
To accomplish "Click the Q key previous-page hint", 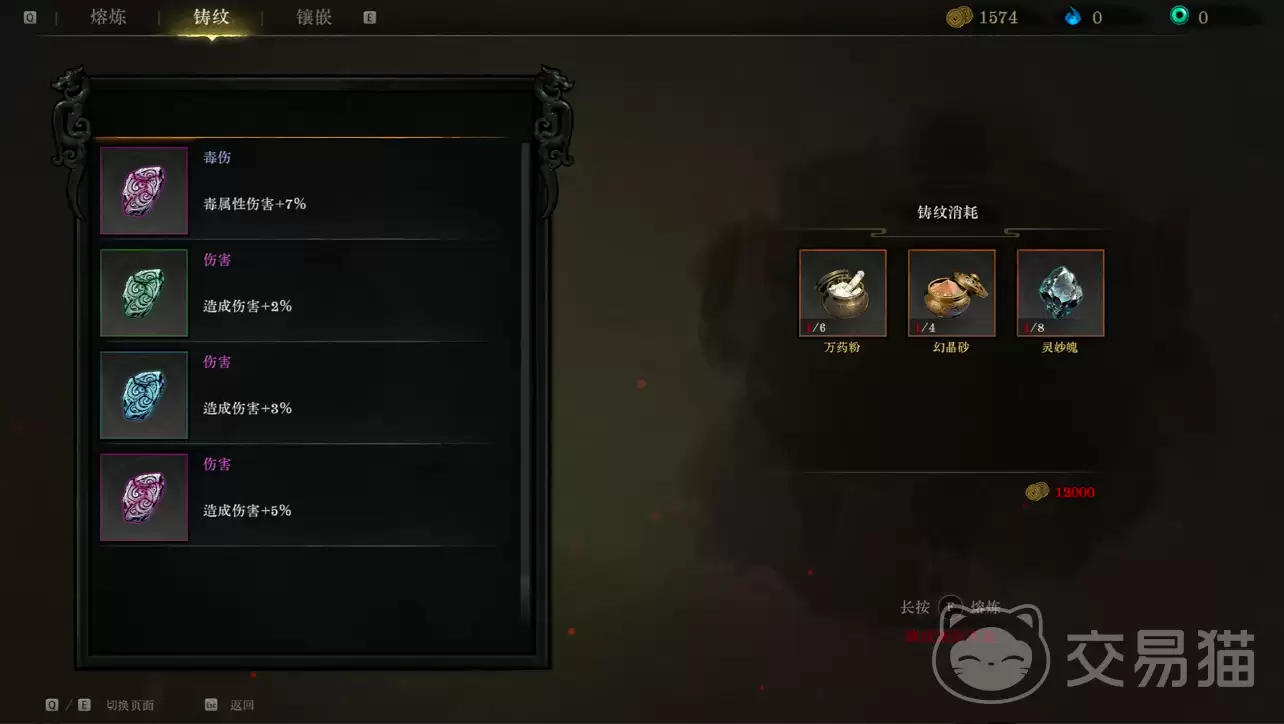I will pyautogui.click(x=29, y=17).
